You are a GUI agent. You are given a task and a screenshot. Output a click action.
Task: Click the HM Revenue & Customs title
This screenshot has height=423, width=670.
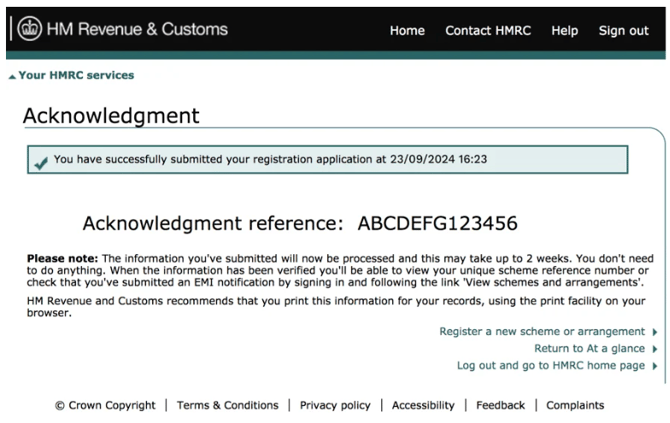point(137,29)
